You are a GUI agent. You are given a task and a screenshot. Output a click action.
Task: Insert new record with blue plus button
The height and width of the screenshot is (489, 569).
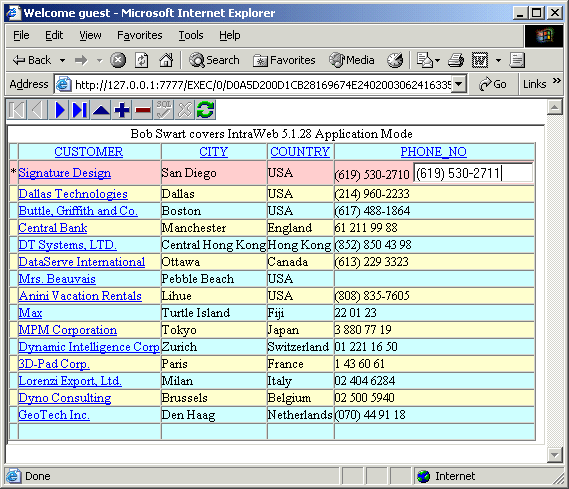122,110
